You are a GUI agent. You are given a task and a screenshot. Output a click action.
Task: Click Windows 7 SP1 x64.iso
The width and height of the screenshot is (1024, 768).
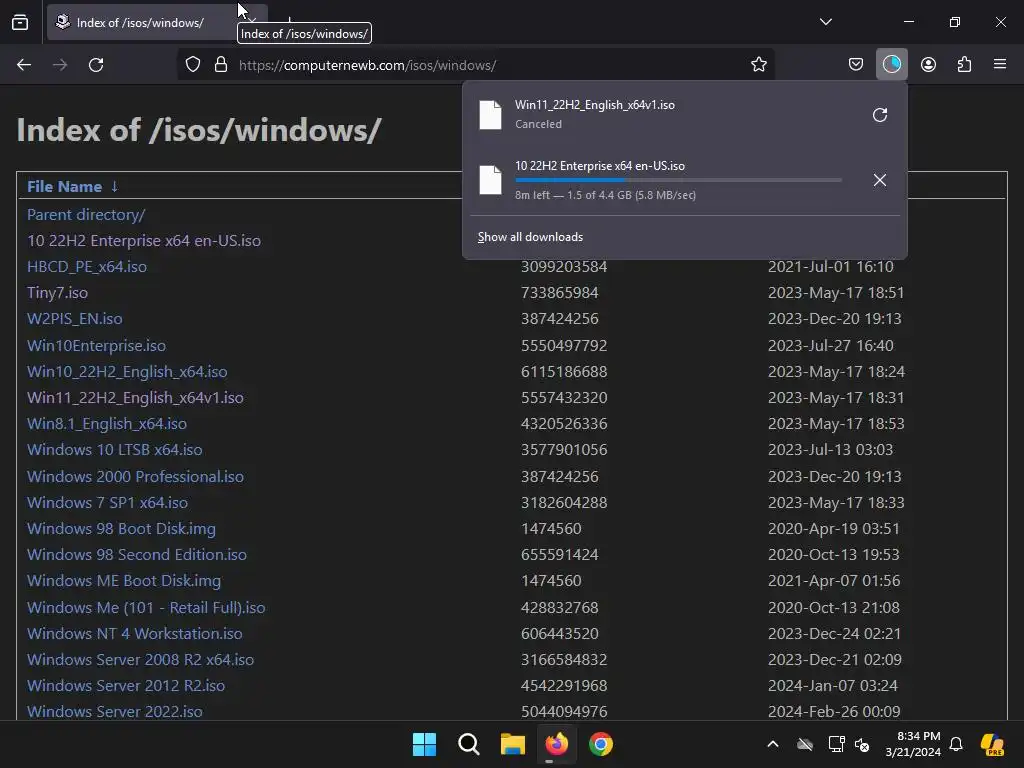click(x=107, y=503)
